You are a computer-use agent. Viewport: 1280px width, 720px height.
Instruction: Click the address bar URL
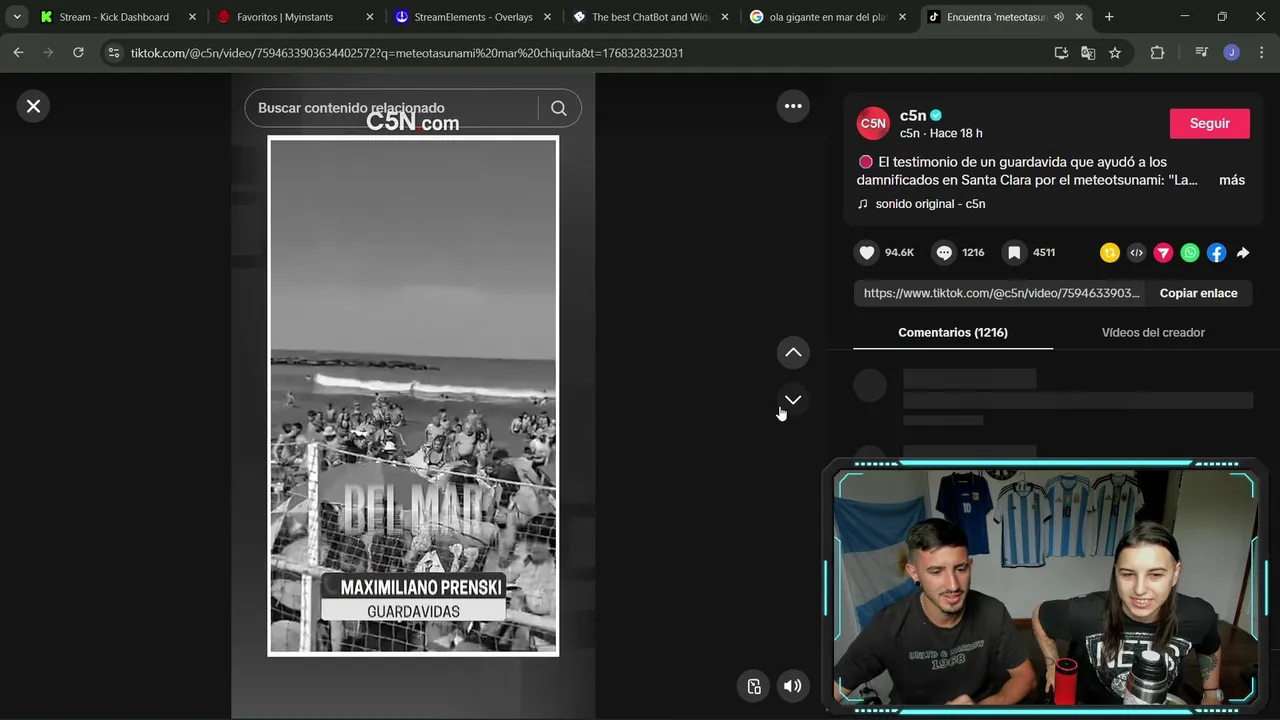[407, 53]
